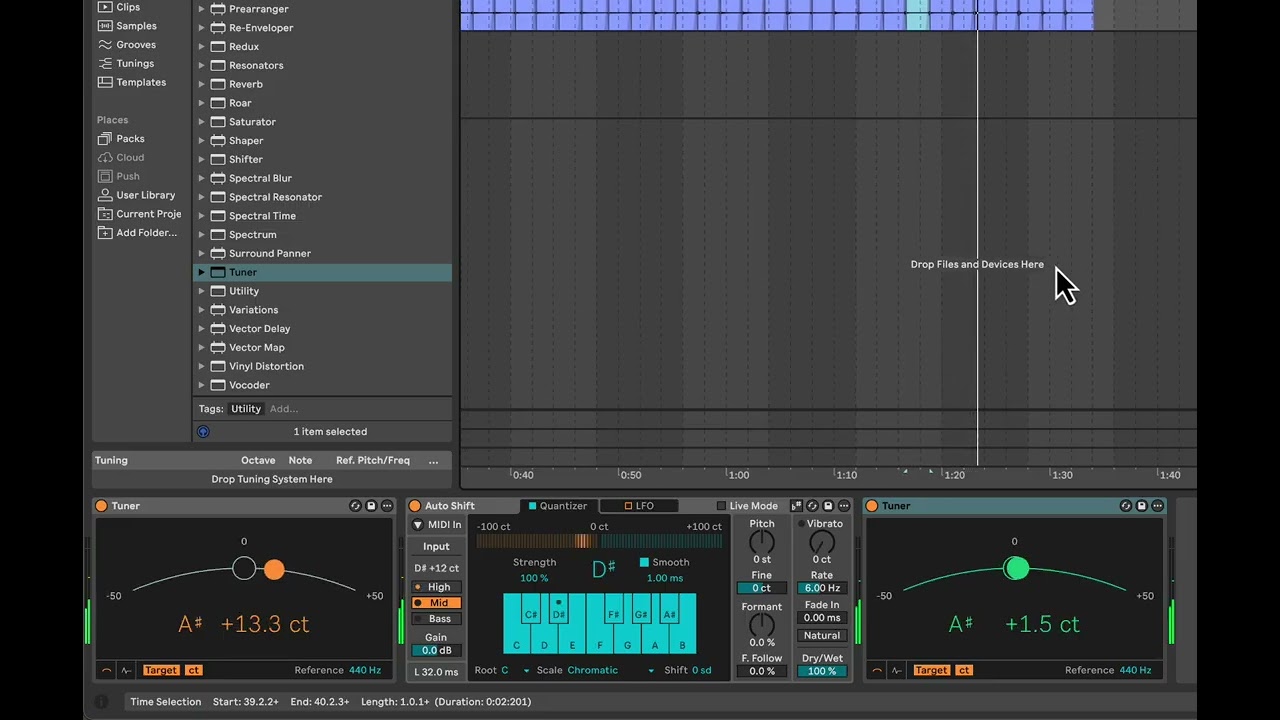1280x720 pixels.
Task: Open the Cloud place
Action: pyautogui.click(x=121, y=158)
